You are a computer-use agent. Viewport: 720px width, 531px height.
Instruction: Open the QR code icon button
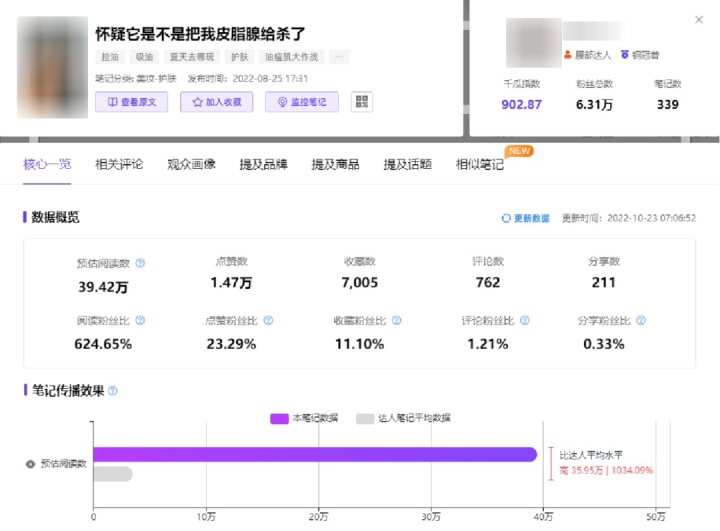coord(362,102)
